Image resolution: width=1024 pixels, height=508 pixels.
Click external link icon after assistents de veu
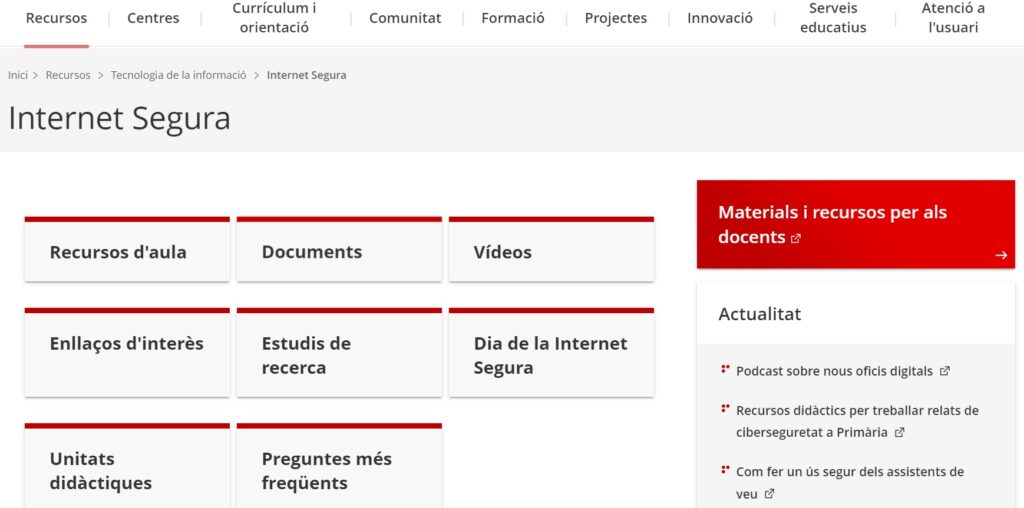tap(769, 494)
